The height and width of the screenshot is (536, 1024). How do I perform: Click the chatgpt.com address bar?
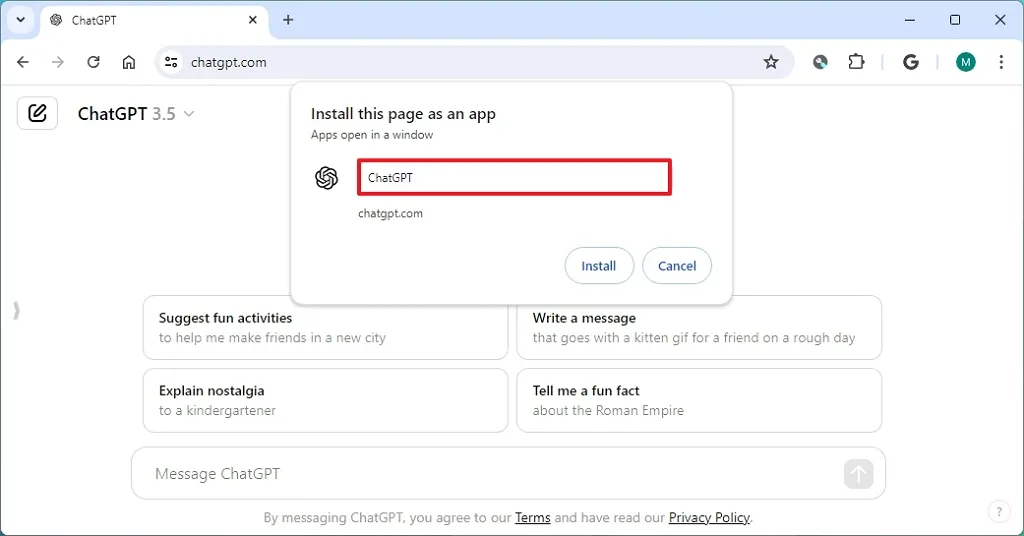point(474,62)
